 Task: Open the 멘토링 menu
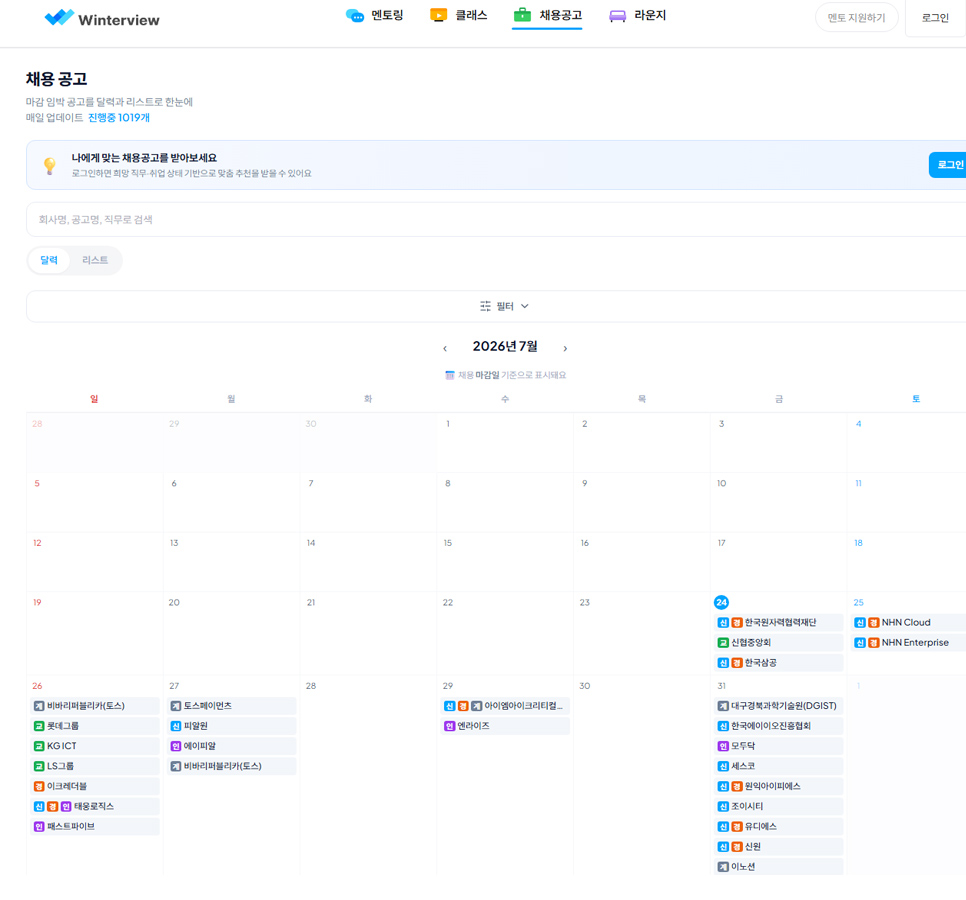[375, 15]
